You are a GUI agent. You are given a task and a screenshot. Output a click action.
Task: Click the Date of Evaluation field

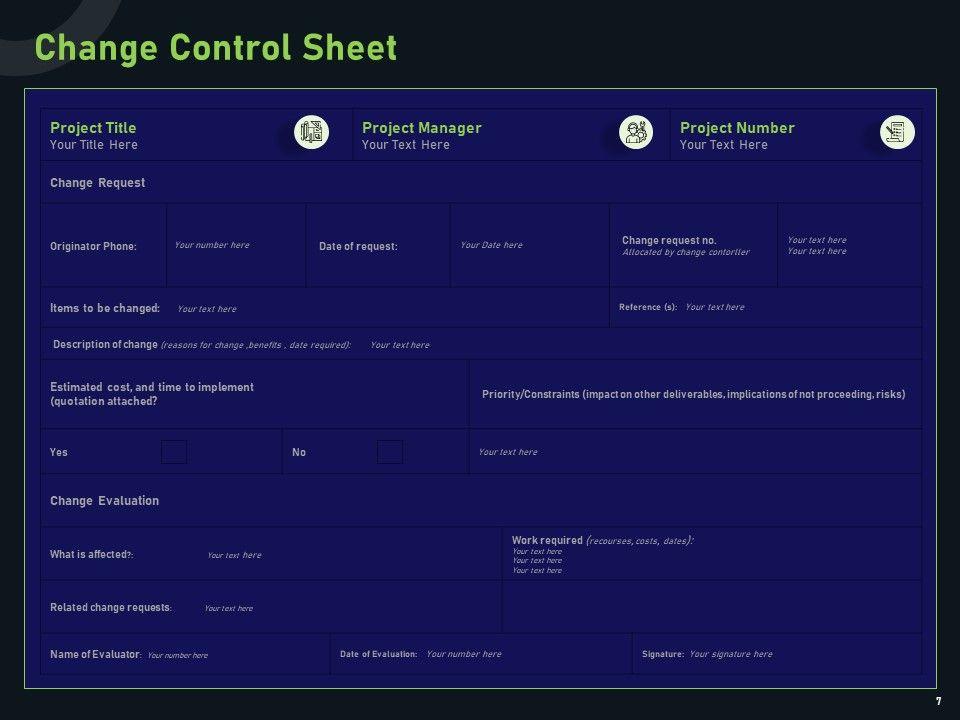tap(464, 654)
